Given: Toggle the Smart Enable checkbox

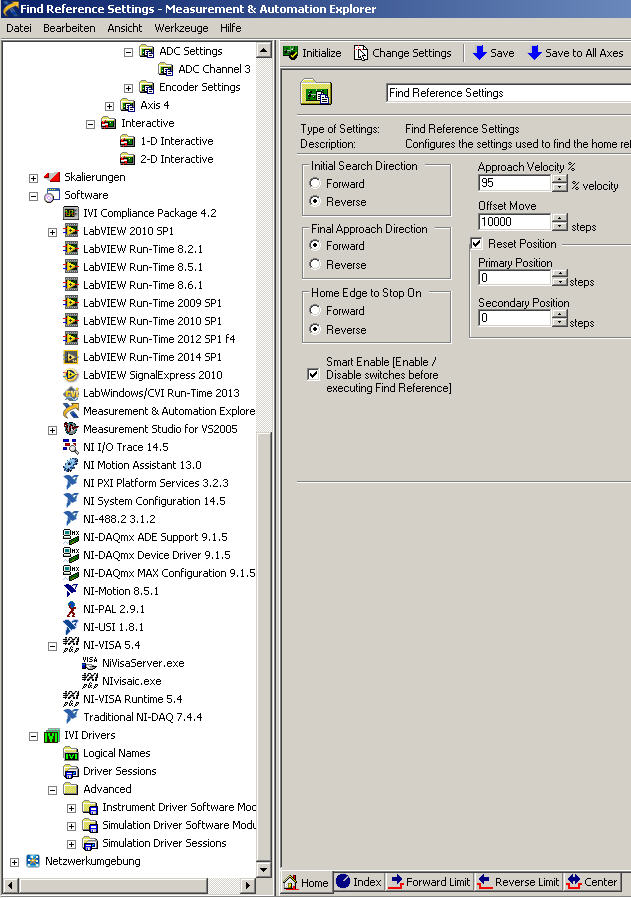Looking at the screenshot, I should (313, 375).
